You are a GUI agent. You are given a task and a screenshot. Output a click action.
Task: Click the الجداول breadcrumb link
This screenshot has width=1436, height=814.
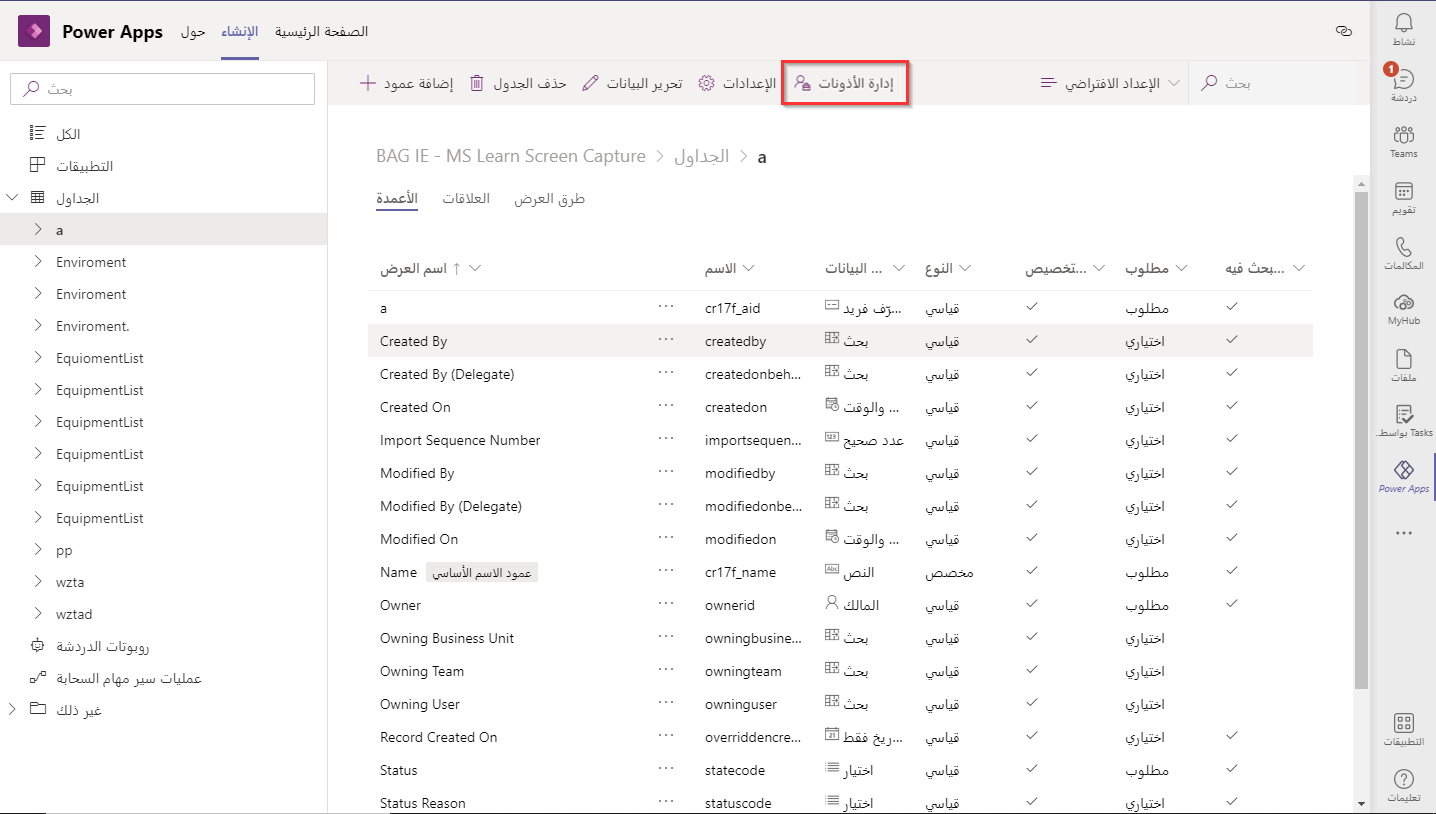tap(702, 157)
